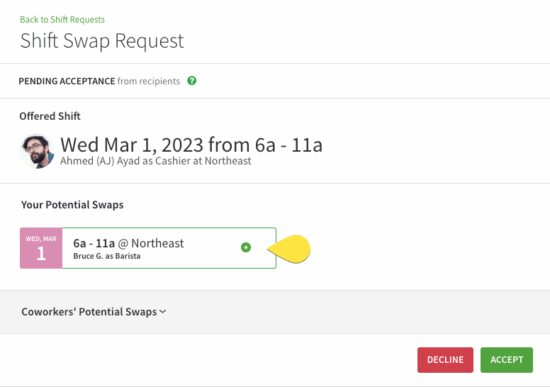Click Ahmed (AJ) Ayad as Cashier subtitle
Screen dimensions: 550x387
(x=156, y=161)
